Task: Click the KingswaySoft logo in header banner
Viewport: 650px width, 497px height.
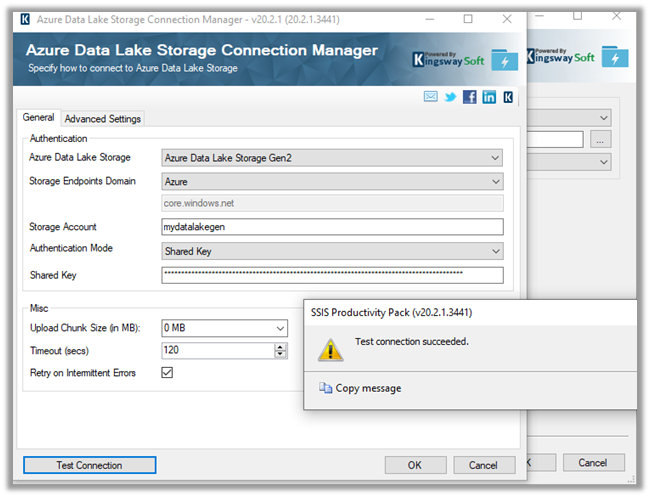Action: click(453, 58)
